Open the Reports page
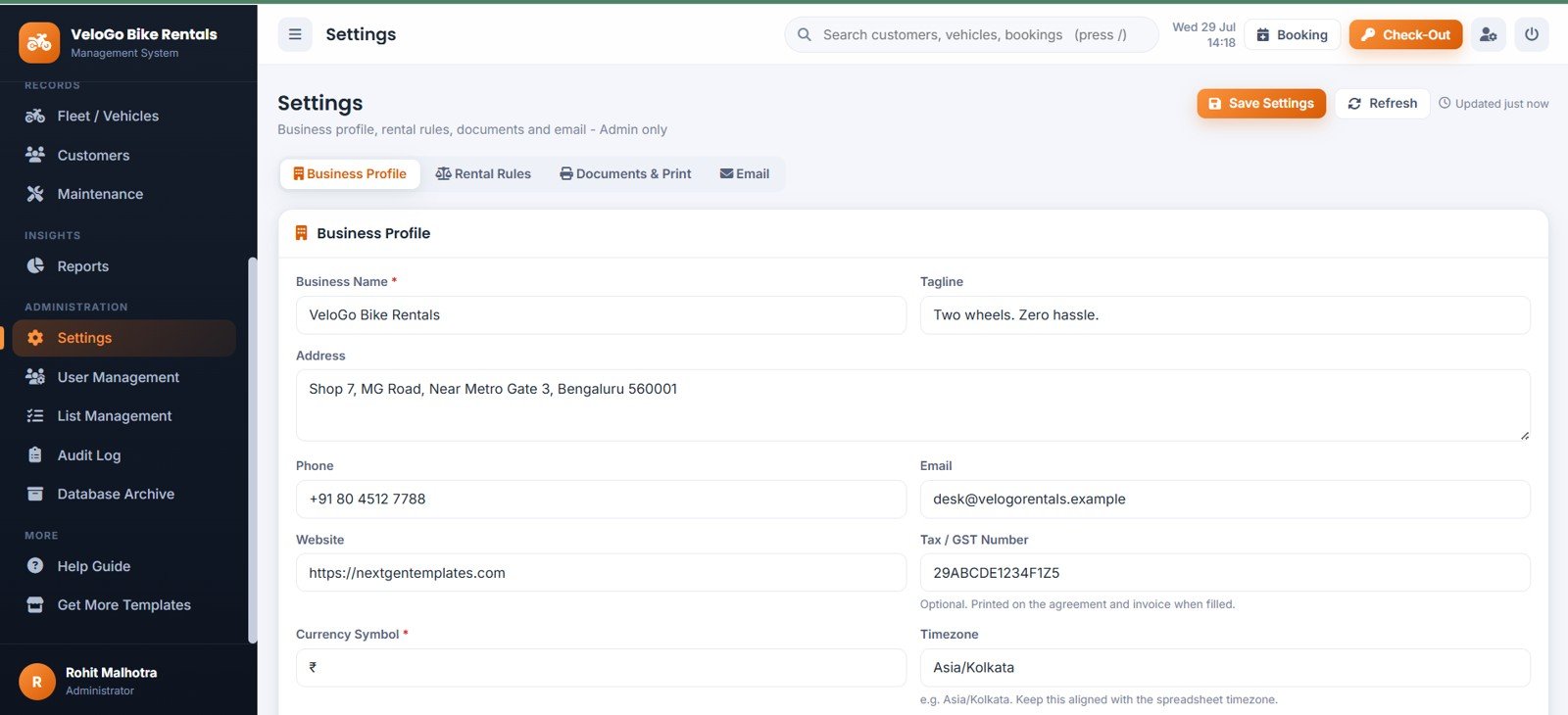The image size is (1568, 715). 123,265
